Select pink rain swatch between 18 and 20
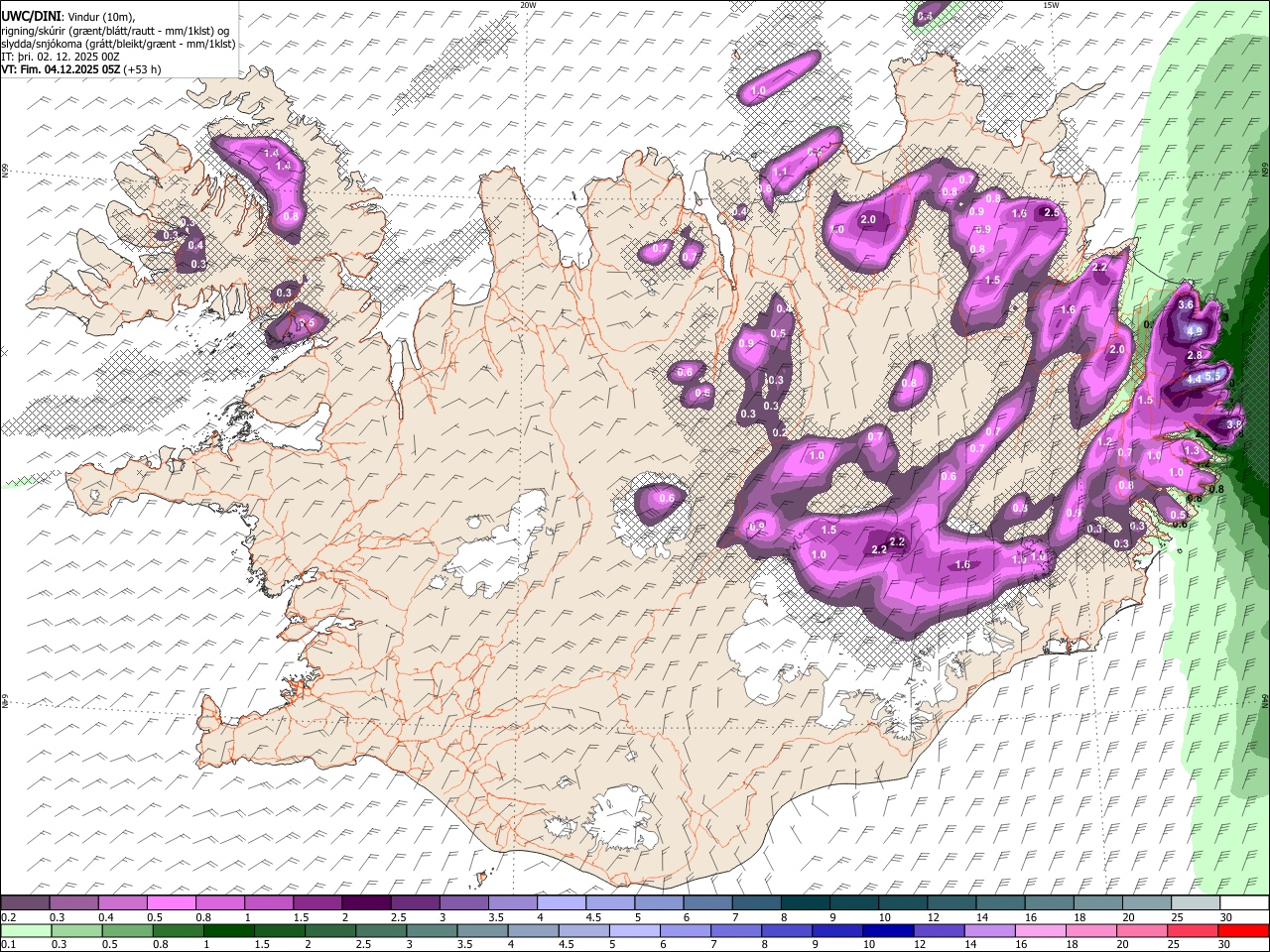This screenshot has width=1270, height=952. pyautogui.click(x=1091, y=930)
